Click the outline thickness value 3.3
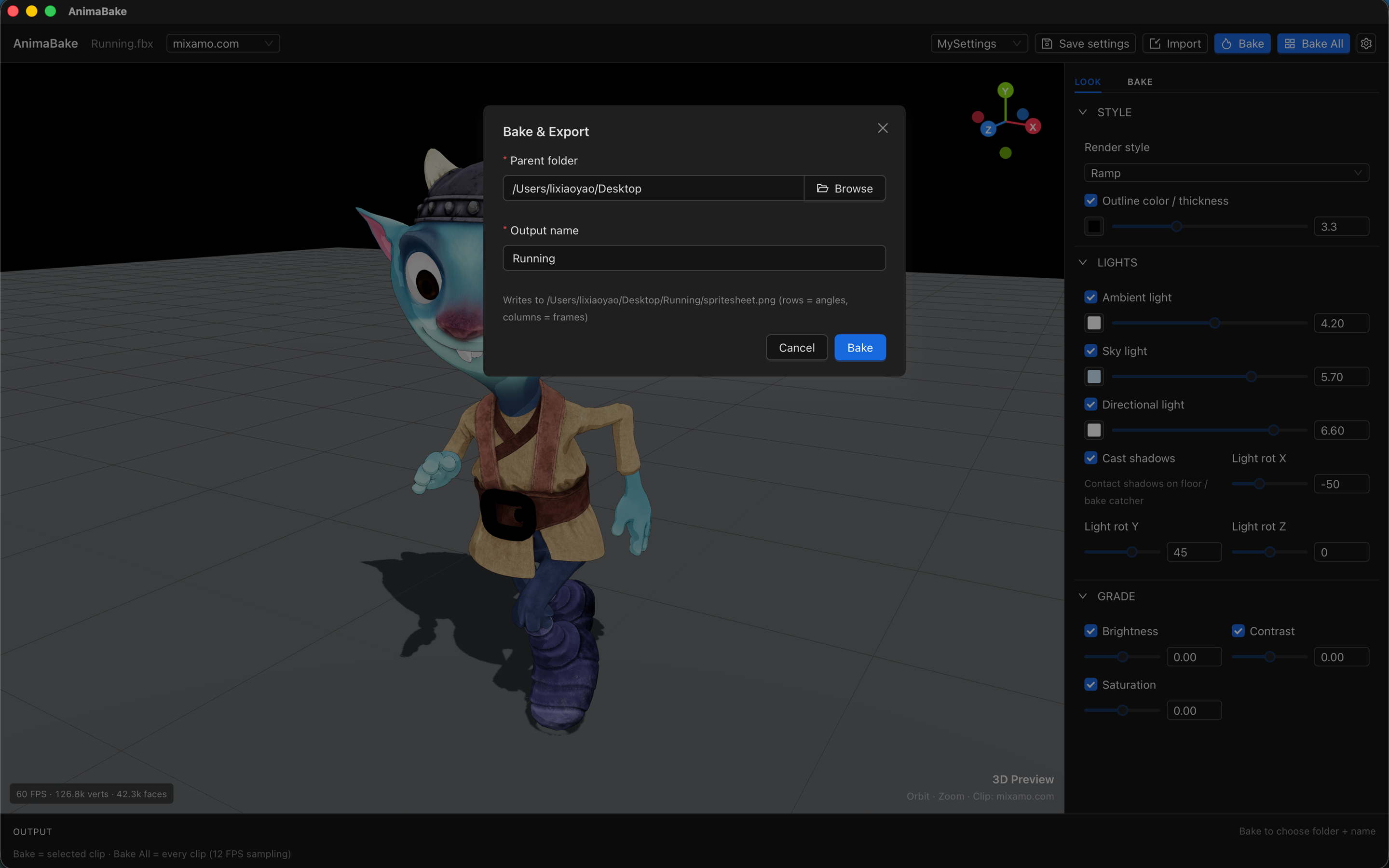The image size is (1389, 868). coord(1341,226)
